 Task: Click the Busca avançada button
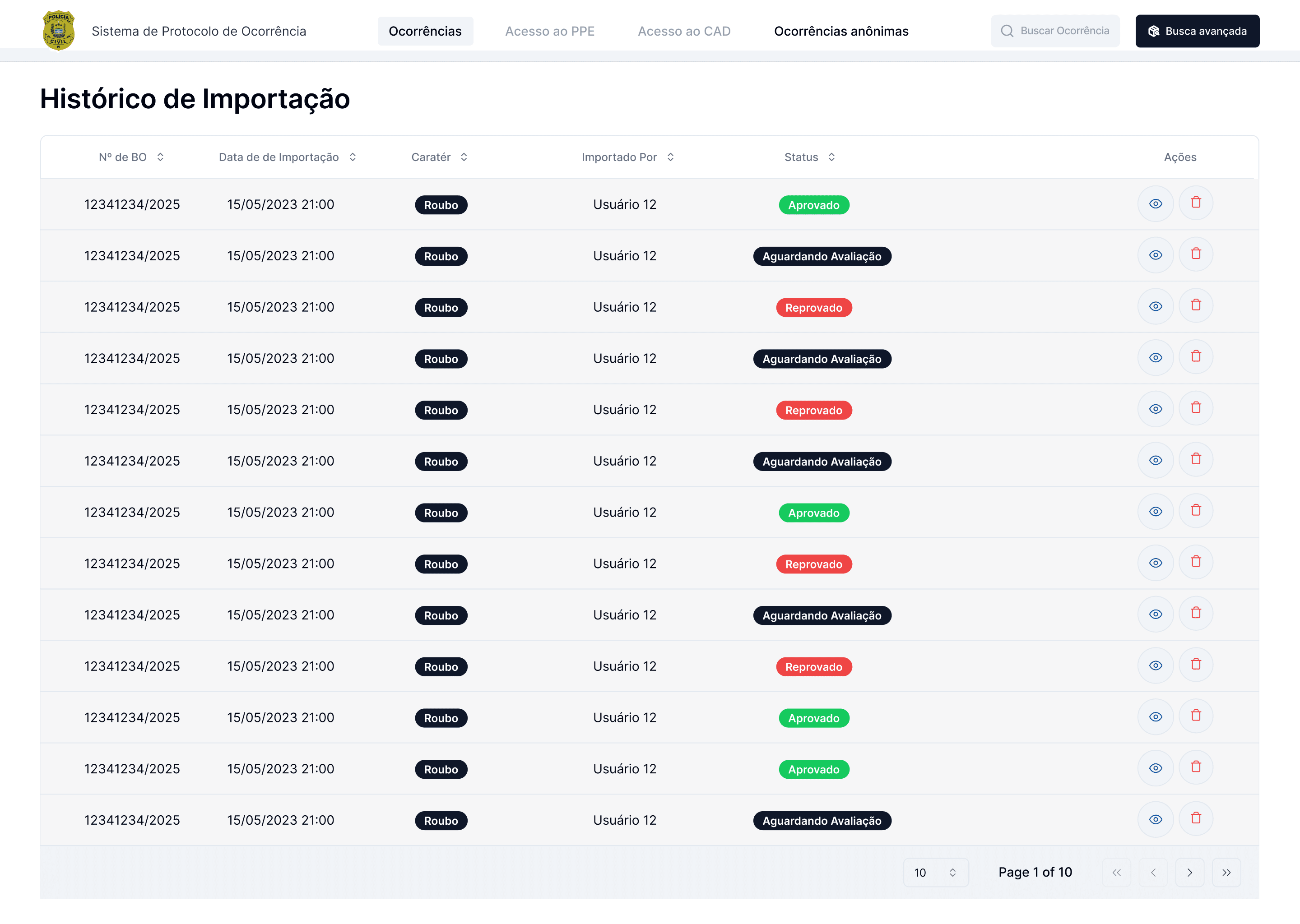(1197, 31)
